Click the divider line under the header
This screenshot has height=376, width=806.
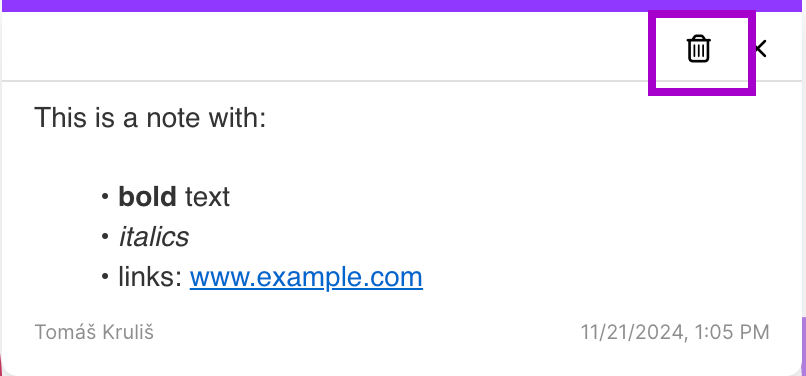pos(402,81)
